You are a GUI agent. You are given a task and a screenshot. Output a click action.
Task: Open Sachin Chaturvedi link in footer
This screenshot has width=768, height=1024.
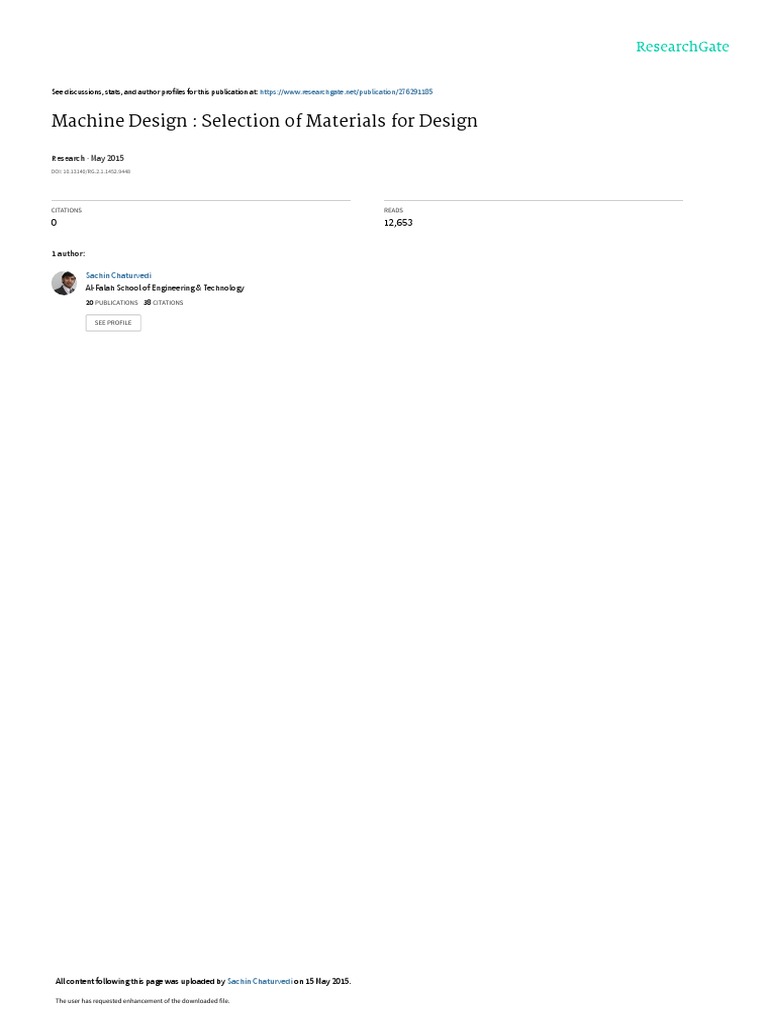[259, 981]
